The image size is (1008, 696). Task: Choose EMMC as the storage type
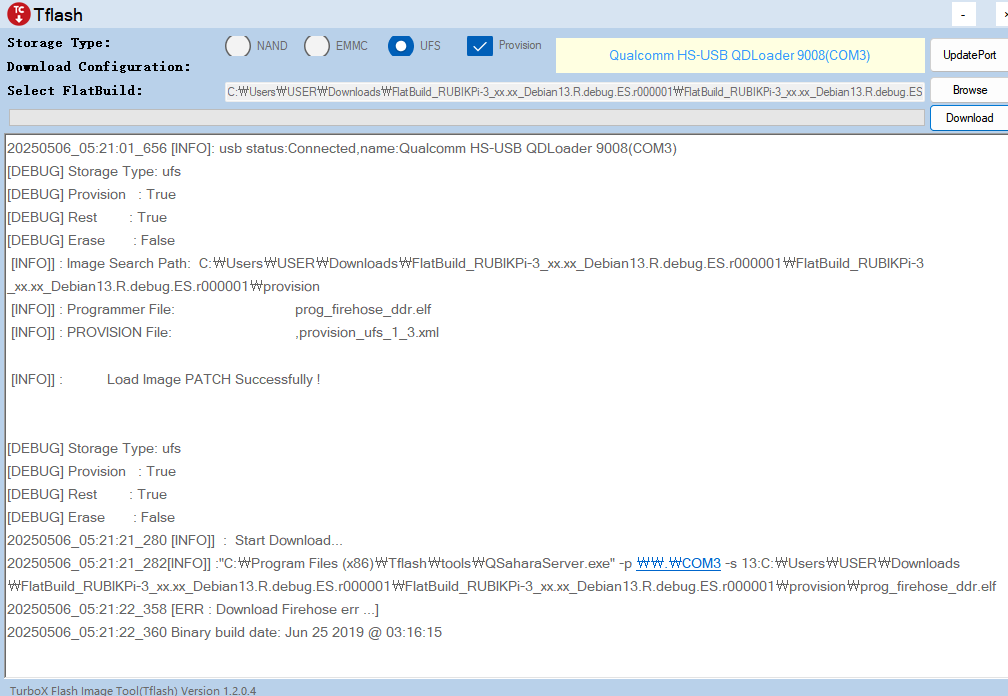pos(317,46)
